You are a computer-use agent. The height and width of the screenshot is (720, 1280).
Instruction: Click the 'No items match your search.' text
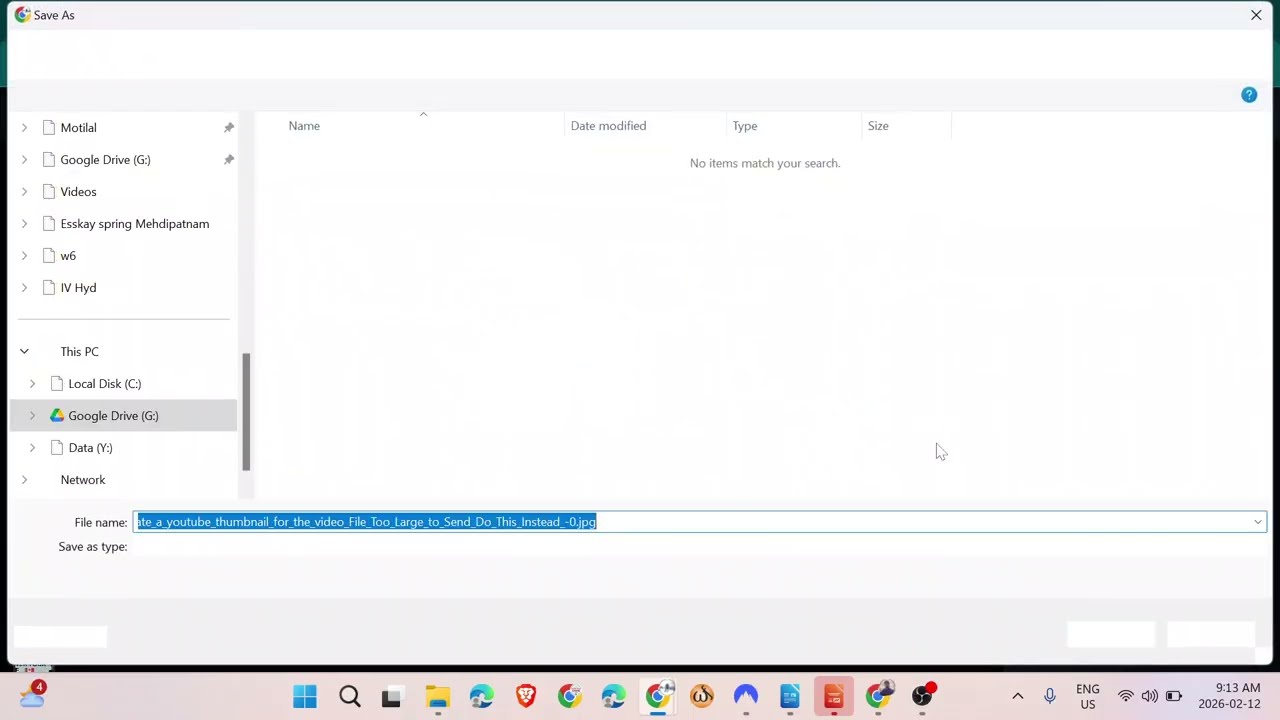[765, 163]
